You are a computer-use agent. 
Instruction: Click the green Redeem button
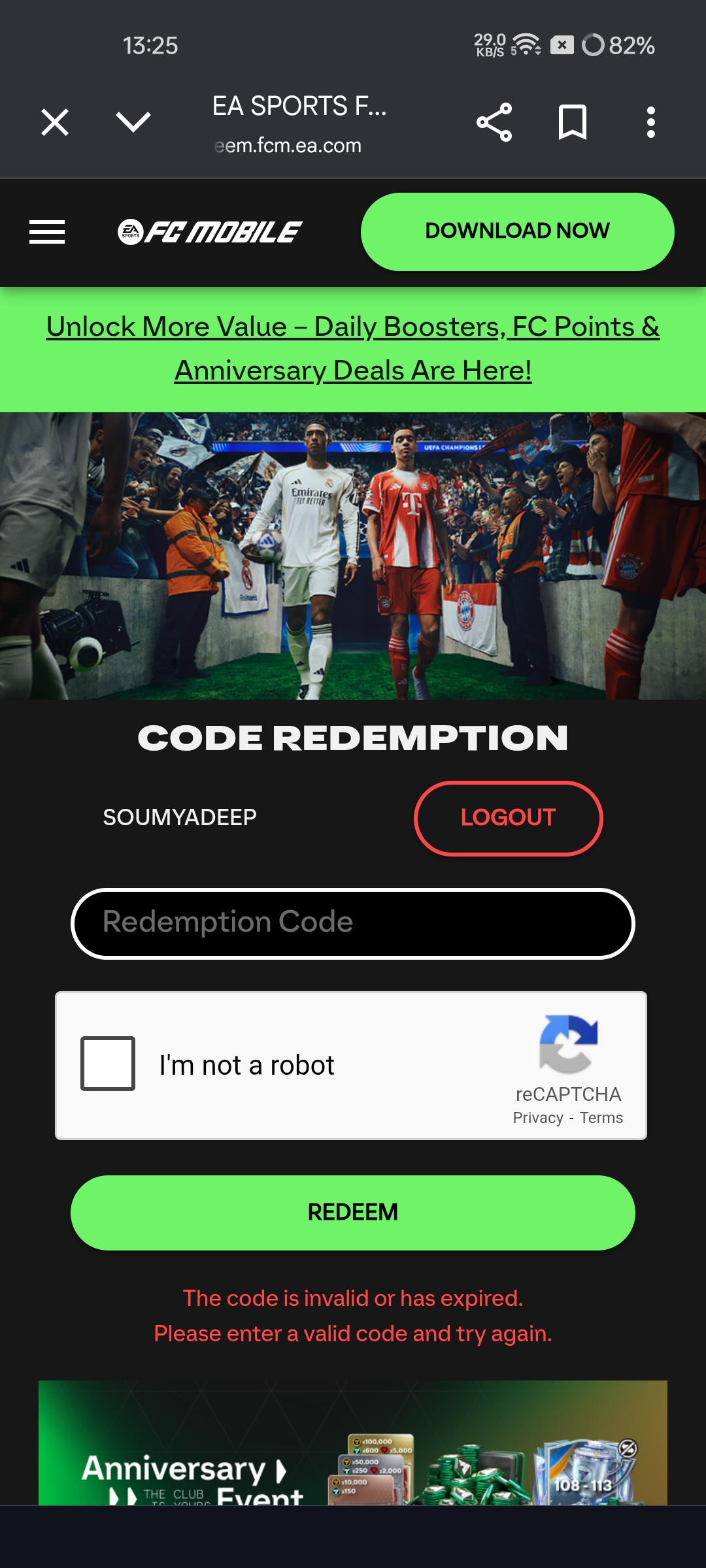[353, 1213]
